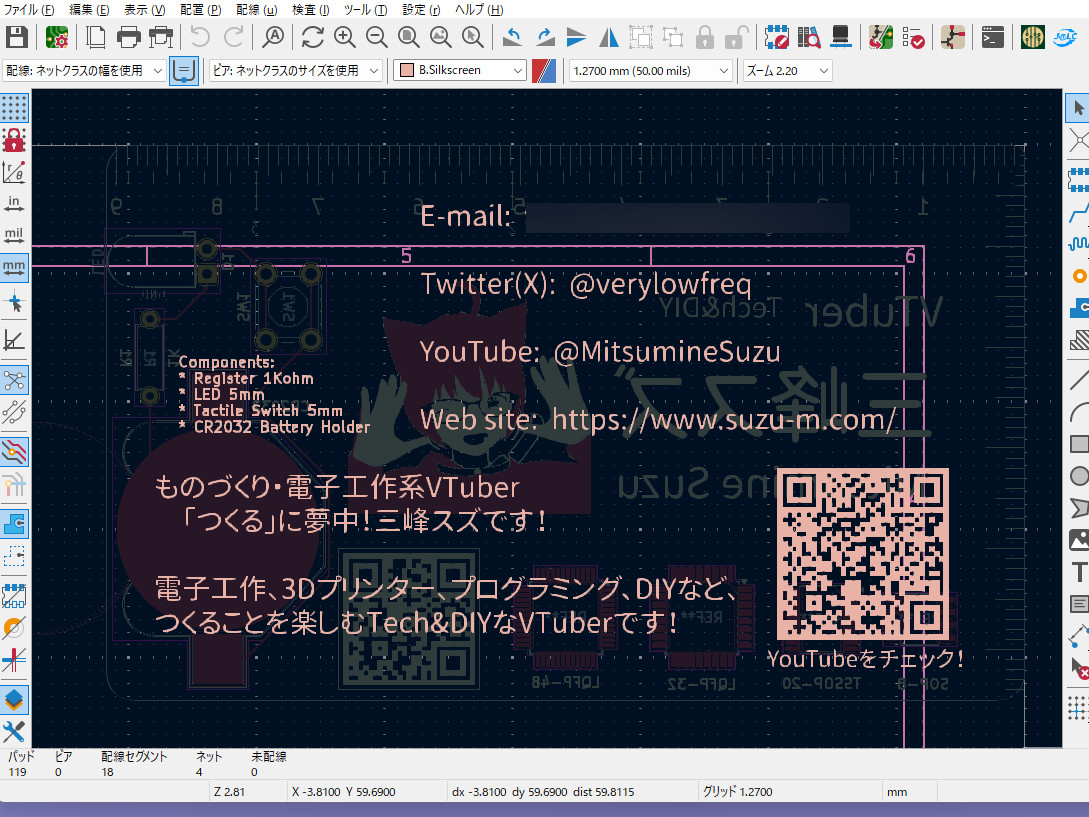1089x817 pixels.
Task: Toggle grid display on the left toolbar
Action: (15, 107)
